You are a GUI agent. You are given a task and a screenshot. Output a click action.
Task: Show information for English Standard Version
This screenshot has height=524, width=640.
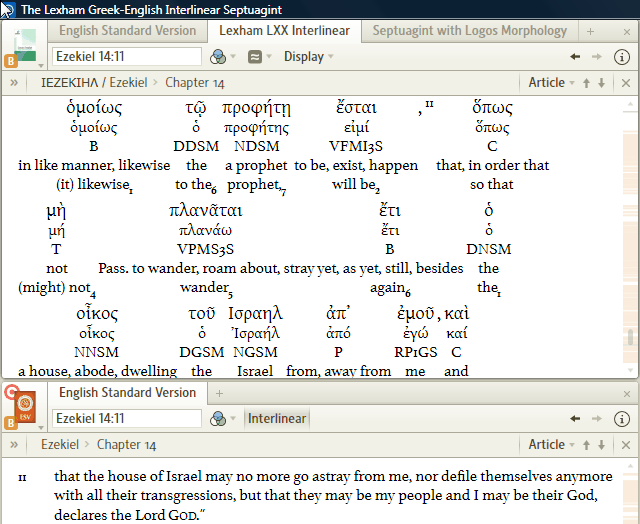pyautogui.click(x=622, y=419)
